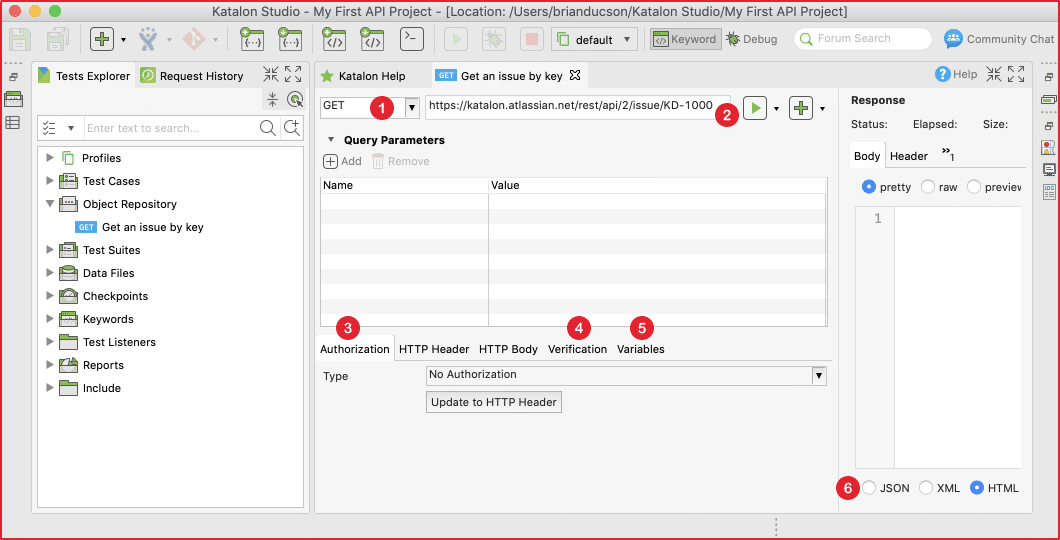Click the Save All toolbar icon

point(58,39)
